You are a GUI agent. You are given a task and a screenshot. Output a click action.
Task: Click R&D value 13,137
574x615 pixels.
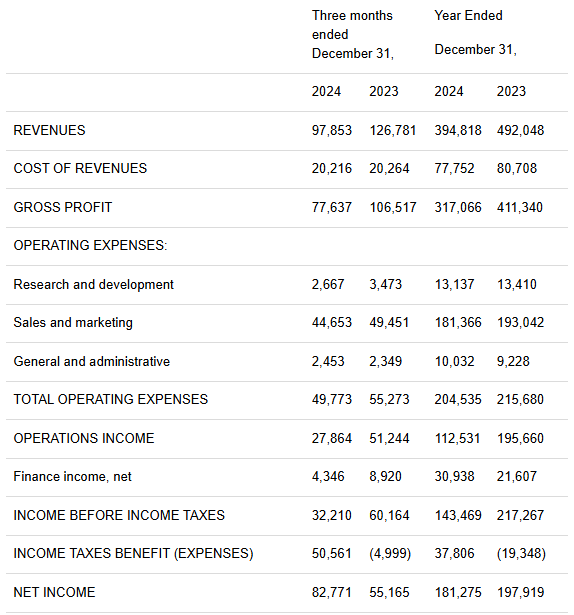[x=454, y=284]
